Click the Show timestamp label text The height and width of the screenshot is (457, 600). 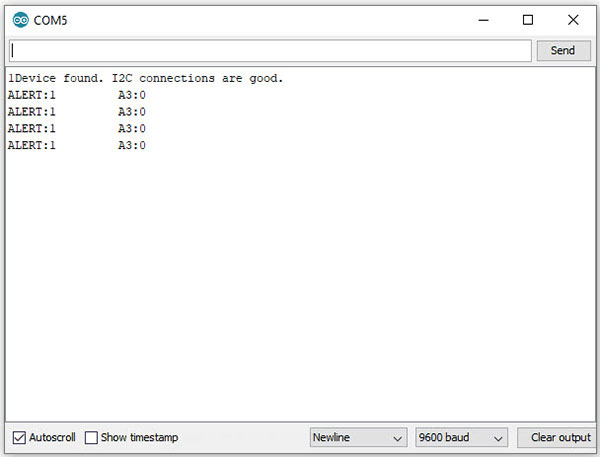pos(139,437)
